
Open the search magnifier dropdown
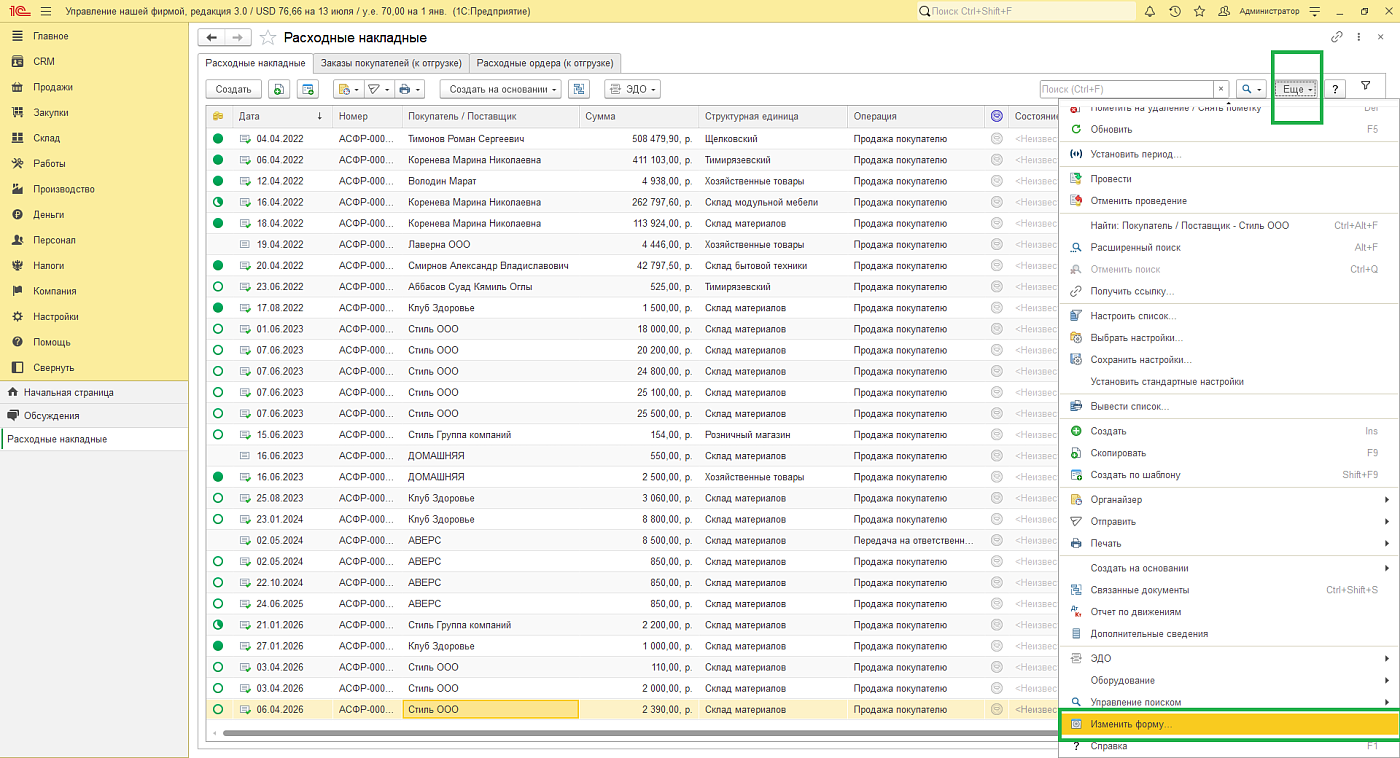point(1251,89)
